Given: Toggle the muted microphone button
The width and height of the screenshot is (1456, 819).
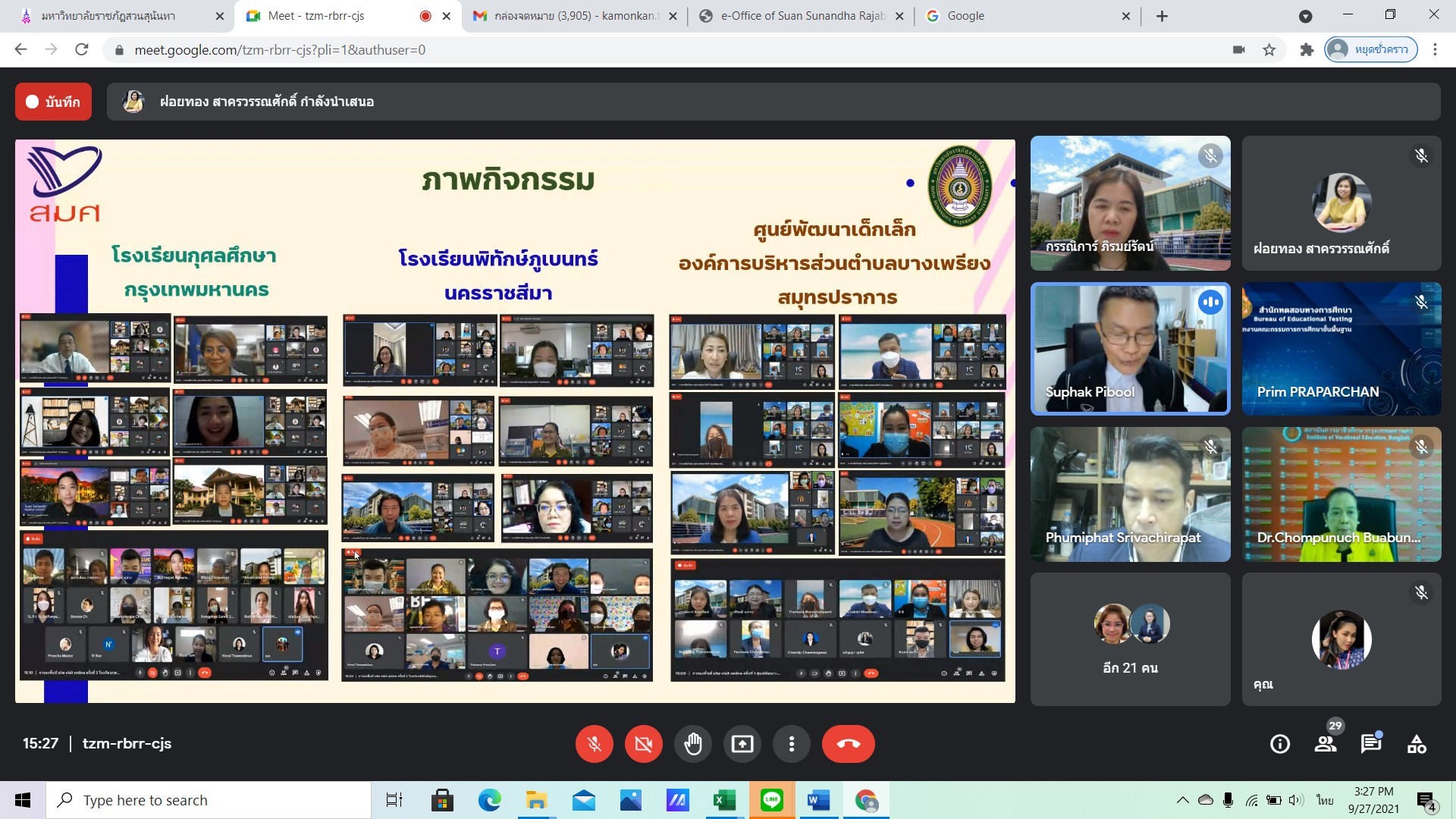Looking at the screenshot, I should pyautogui.click(x=595, y=744).
